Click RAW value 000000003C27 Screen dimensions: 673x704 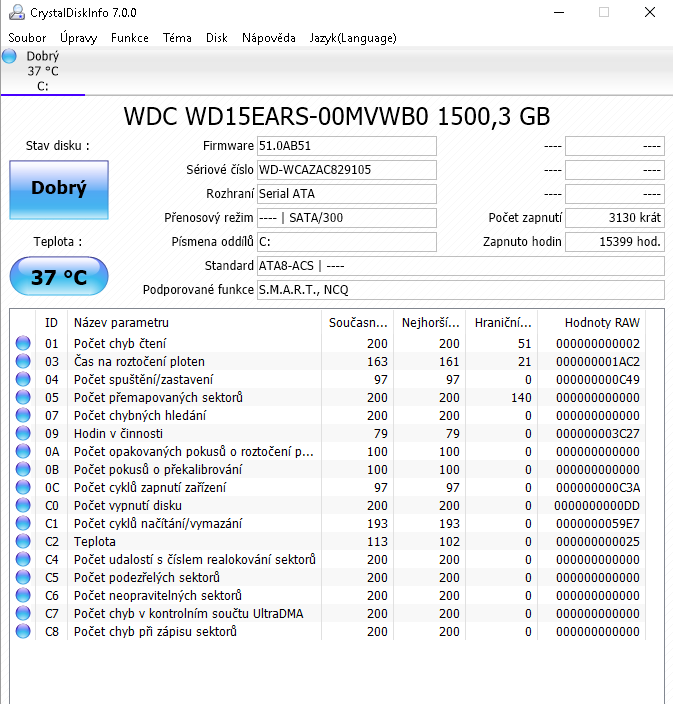click(598, 433)
